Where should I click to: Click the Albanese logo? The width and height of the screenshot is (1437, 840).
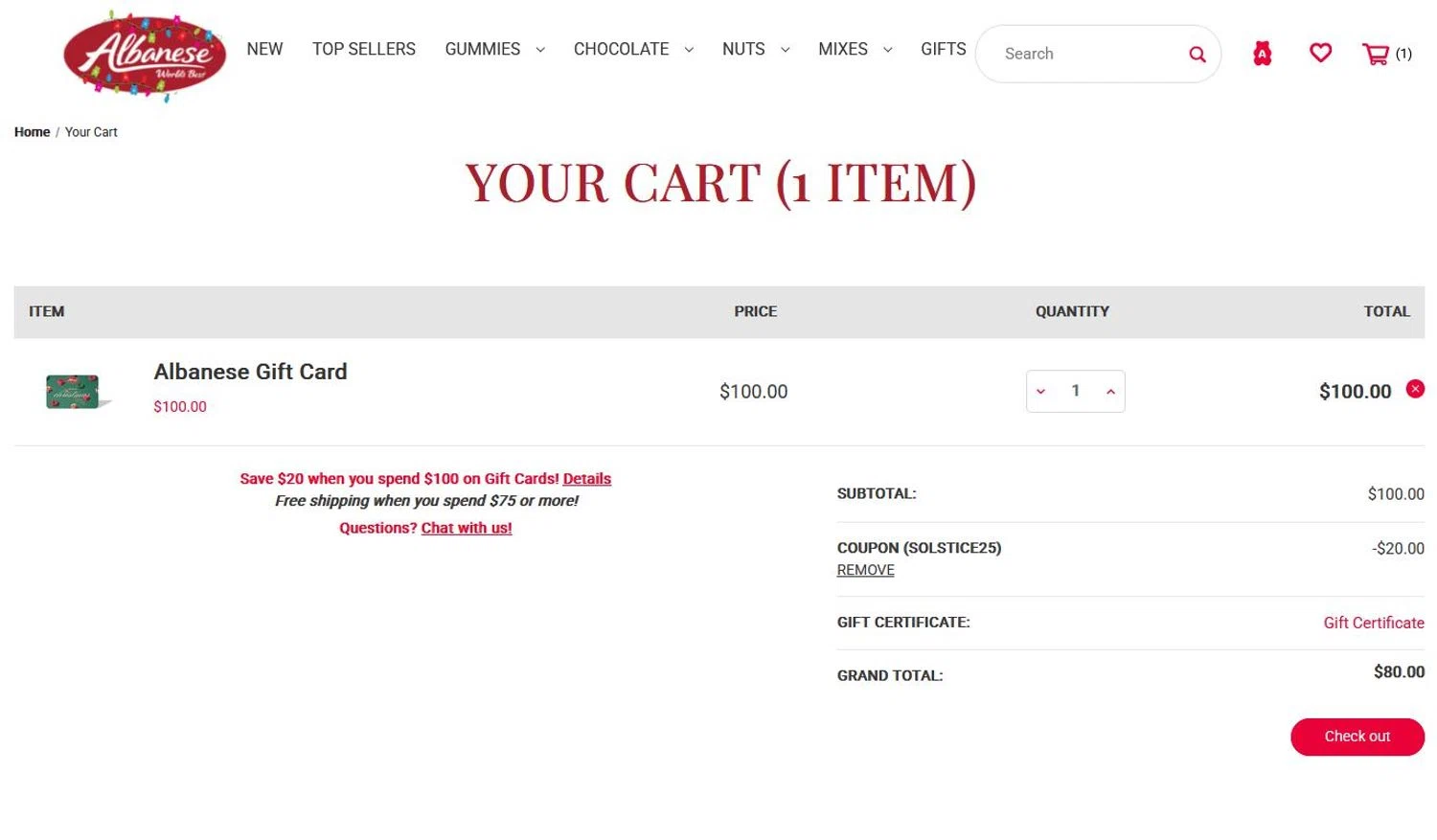[145, 57]
